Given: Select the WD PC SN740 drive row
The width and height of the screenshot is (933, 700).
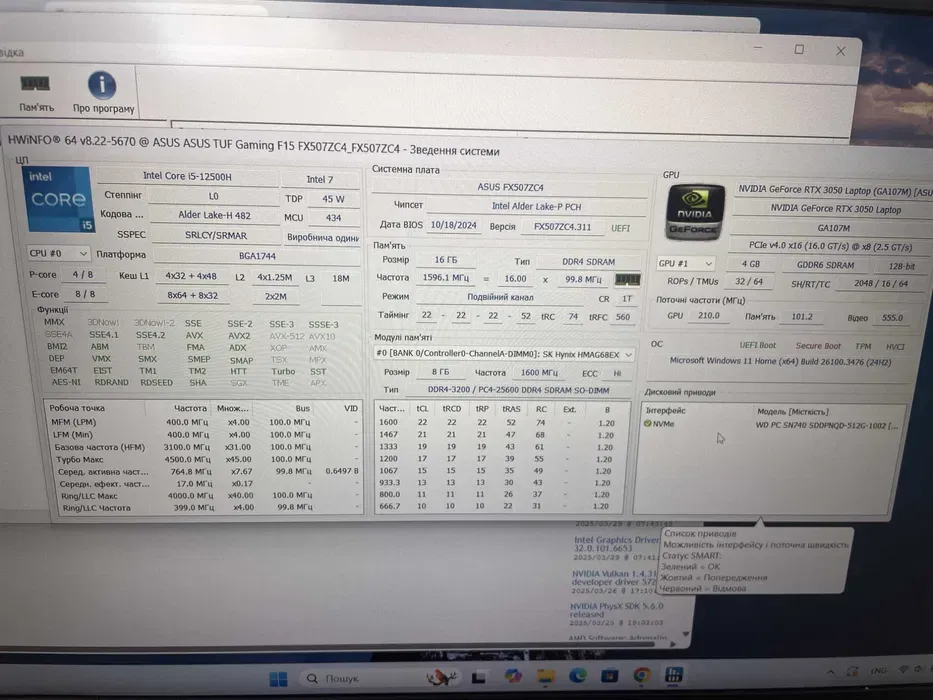Looking at the screenshot, I should pyautogui.click(x=771, y=424).
